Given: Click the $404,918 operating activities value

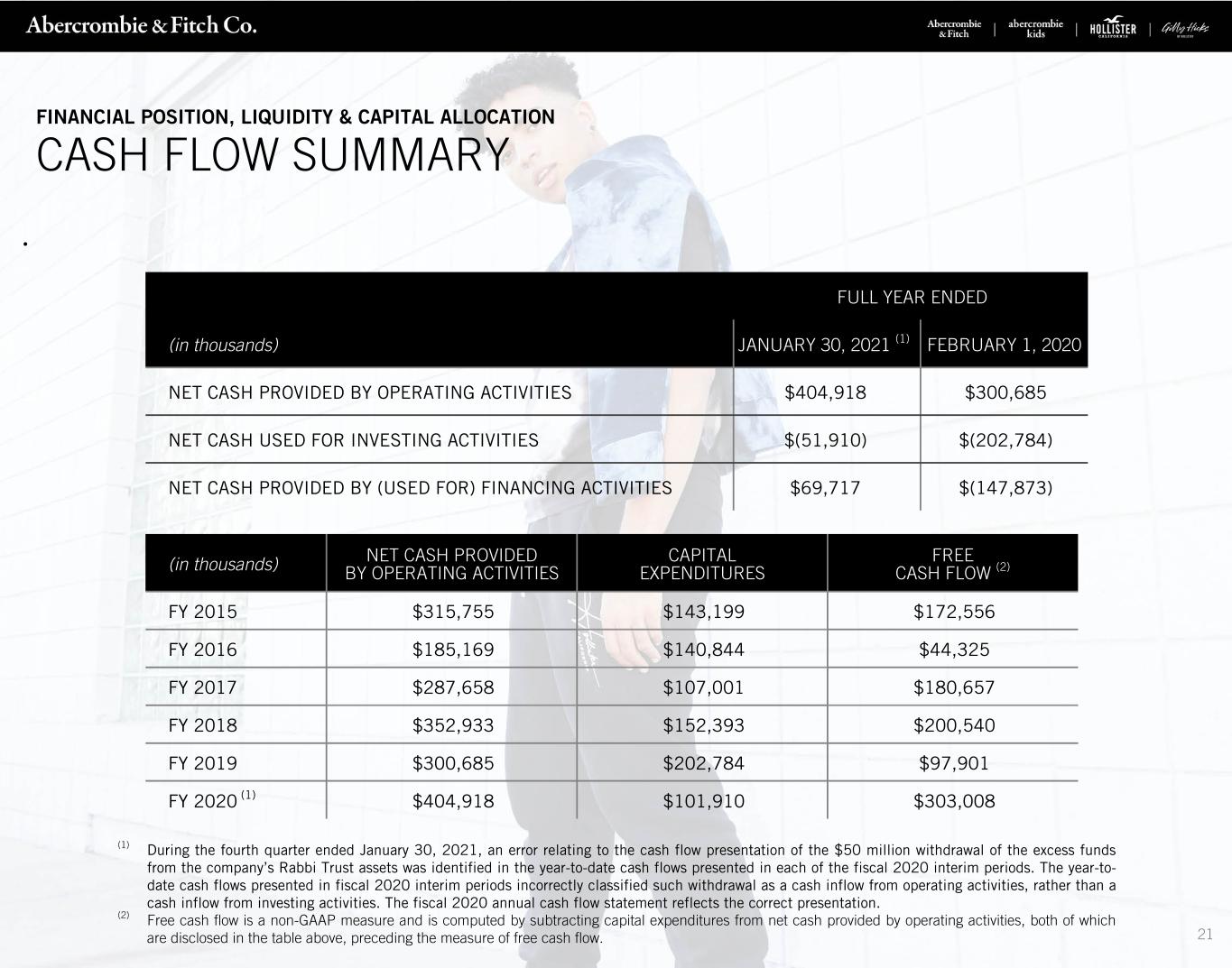Looking at the screenshot, I should click(825, 392).
